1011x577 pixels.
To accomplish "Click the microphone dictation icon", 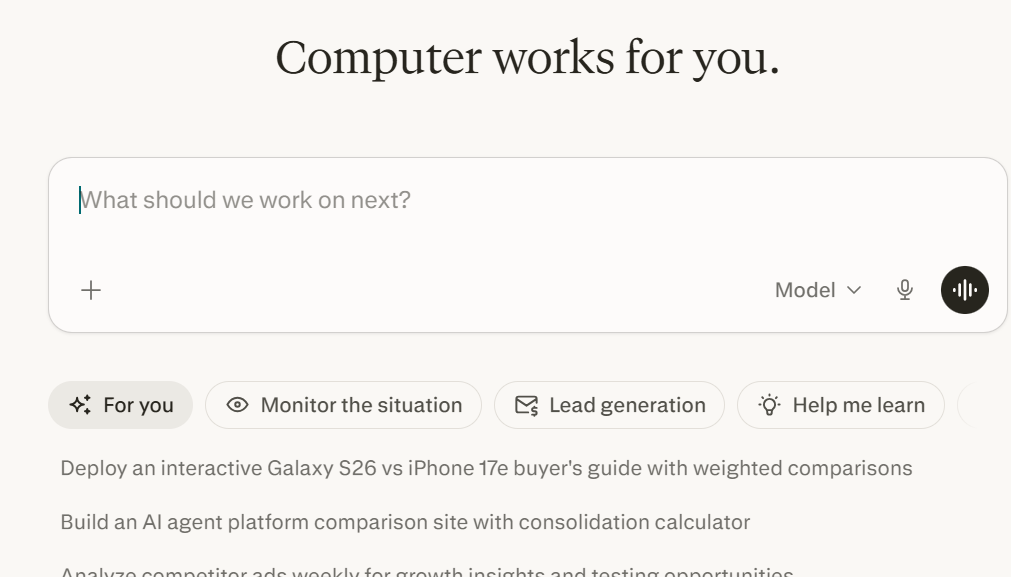I will click(x=905, y=290).
